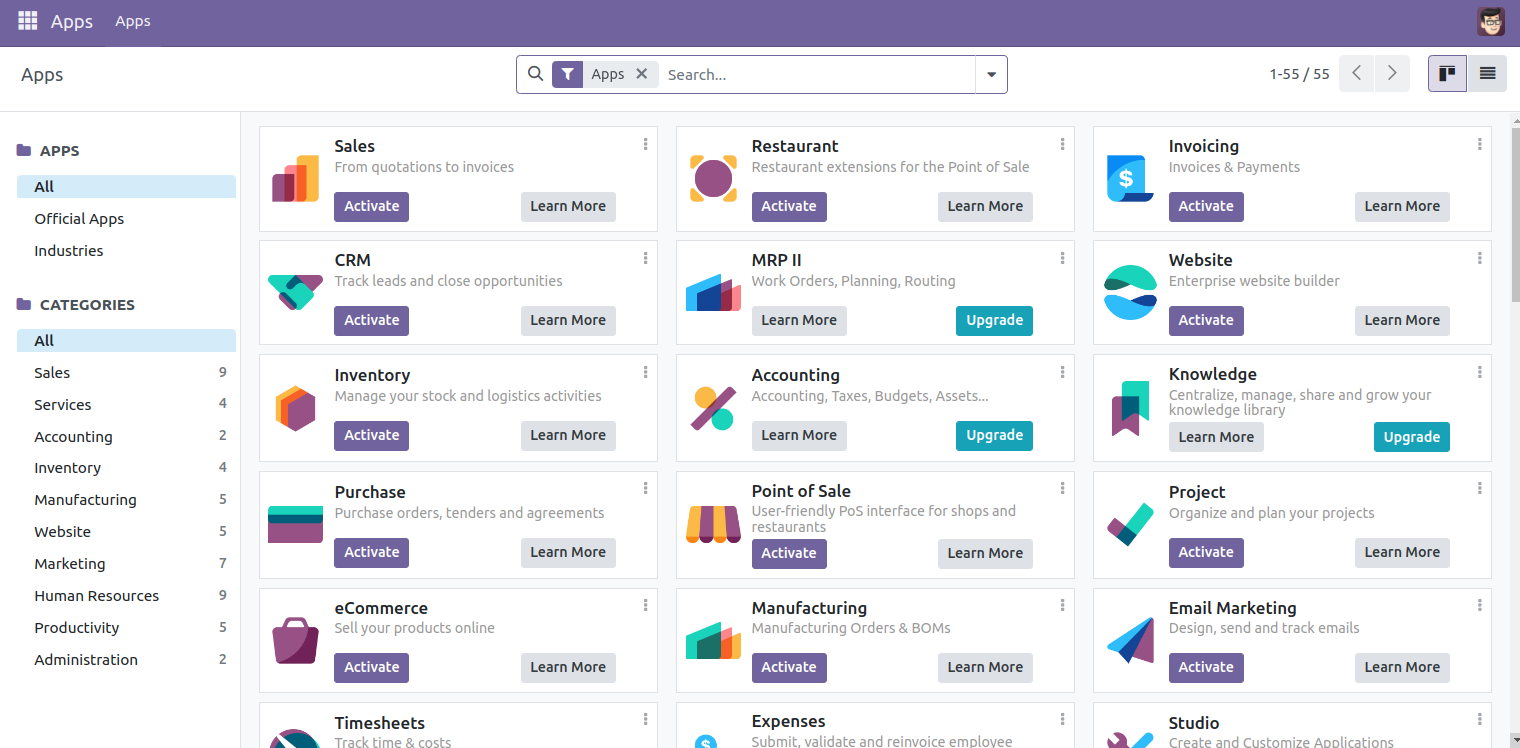Click the Point of Sale awning icon

tap(713, 525)
